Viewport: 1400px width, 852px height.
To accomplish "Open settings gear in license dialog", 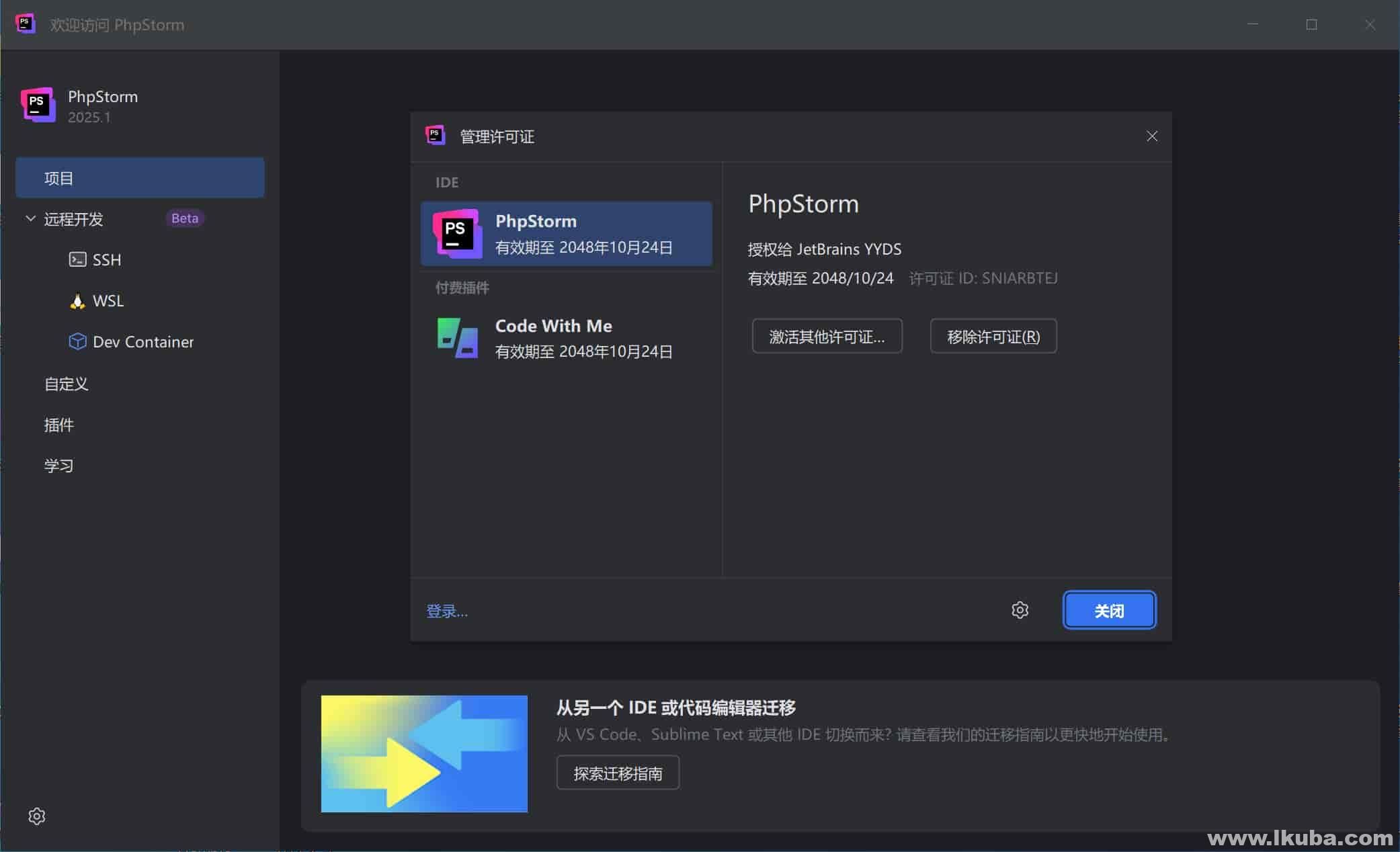I will coord(1020,610).
